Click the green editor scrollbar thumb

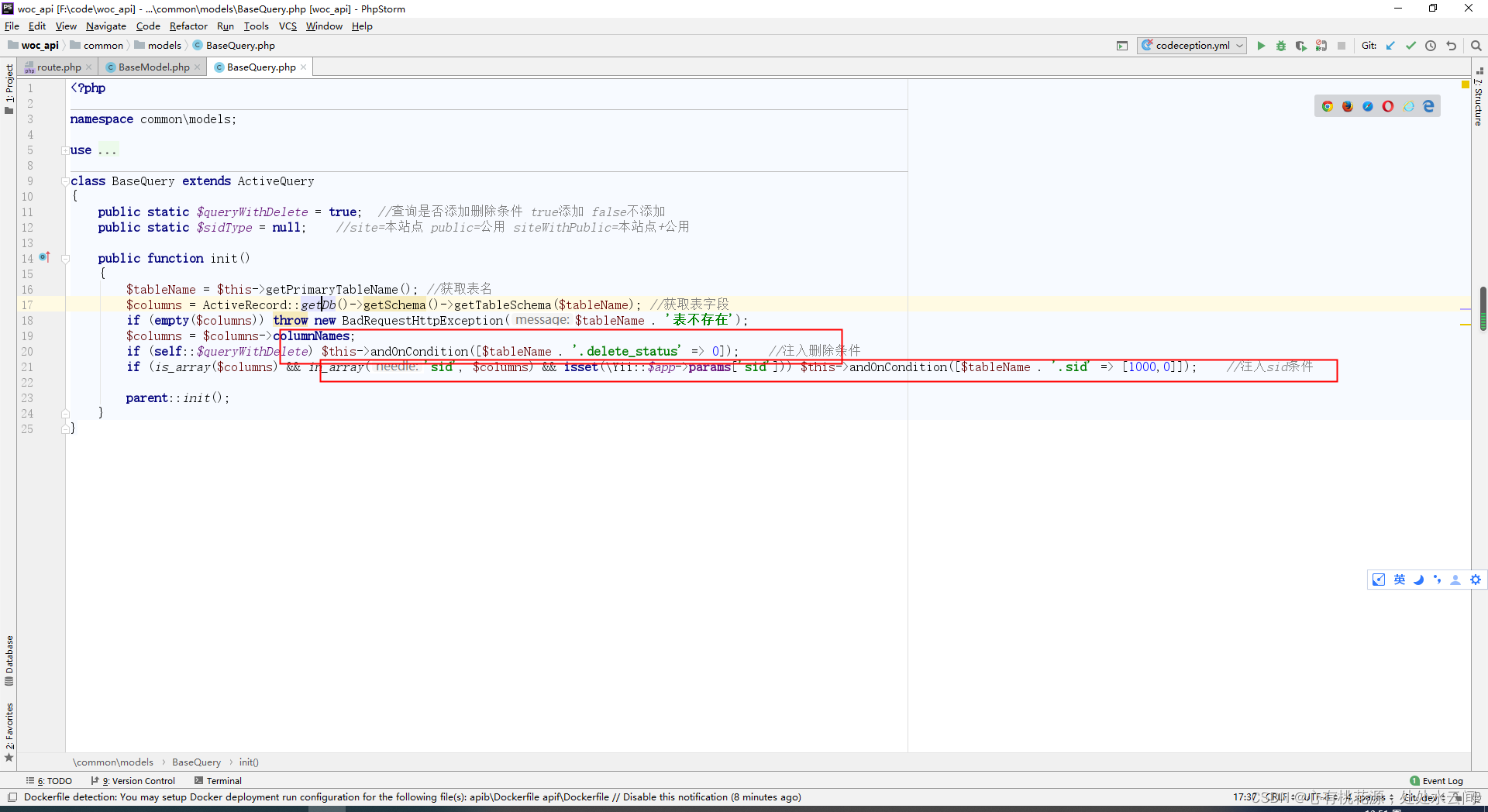(1483, 308)
